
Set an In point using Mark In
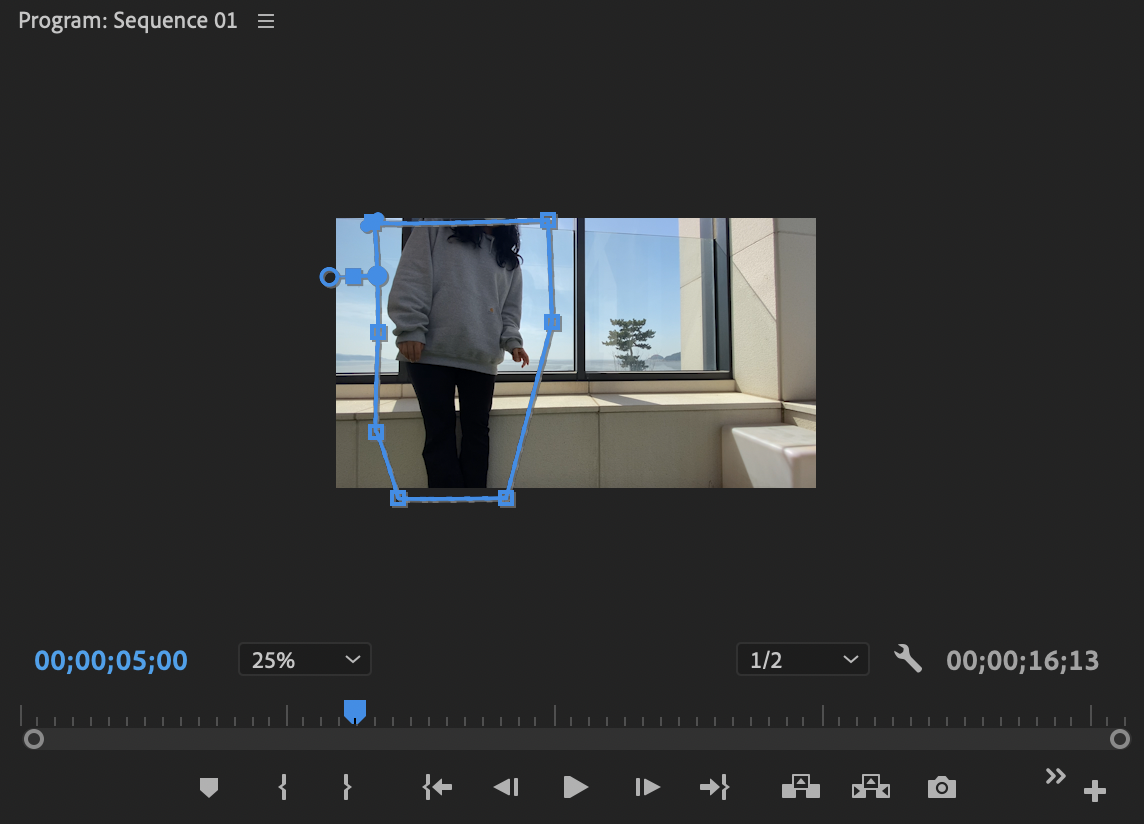282,787
